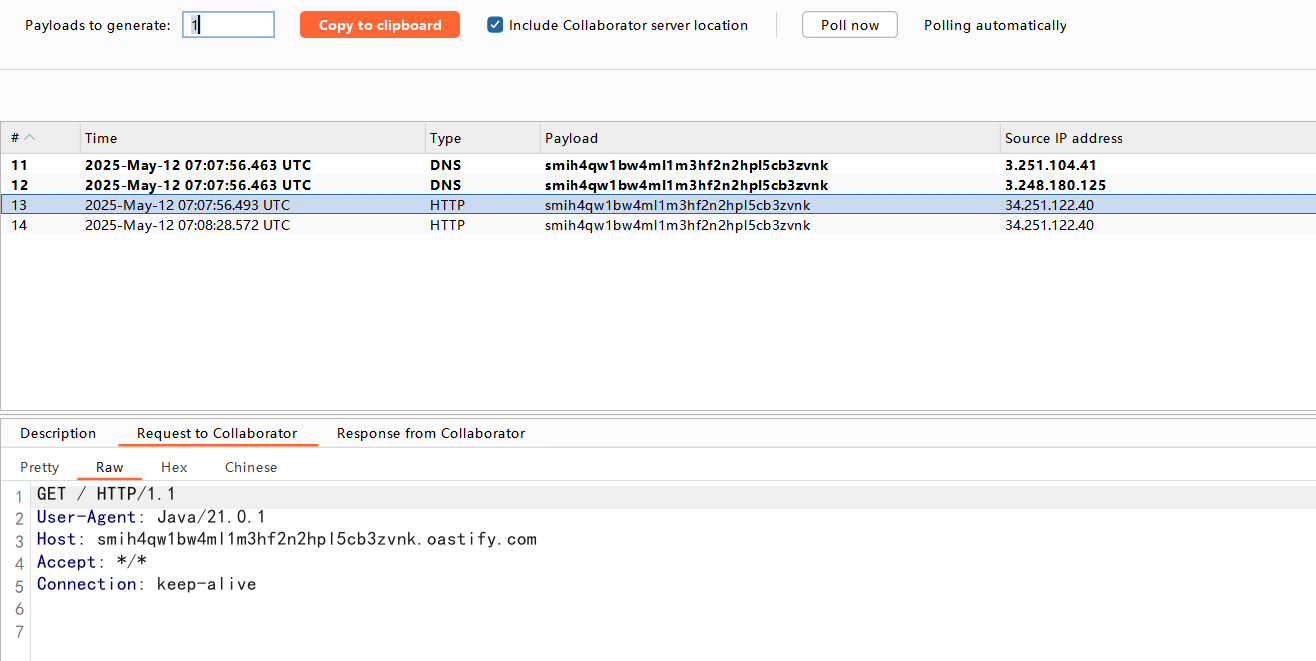Click the Payload column header
Screen dimensions: 1316x661
571,138
